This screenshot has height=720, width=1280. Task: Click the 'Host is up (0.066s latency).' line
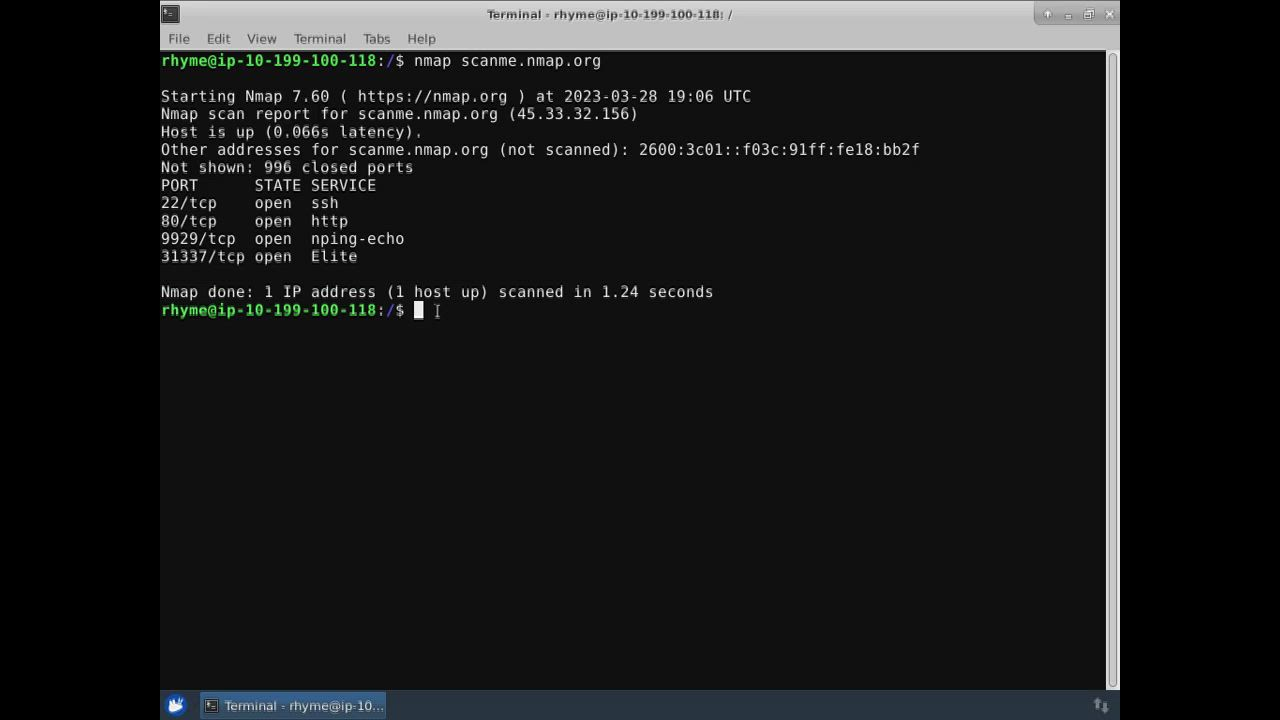coord(292,132)
